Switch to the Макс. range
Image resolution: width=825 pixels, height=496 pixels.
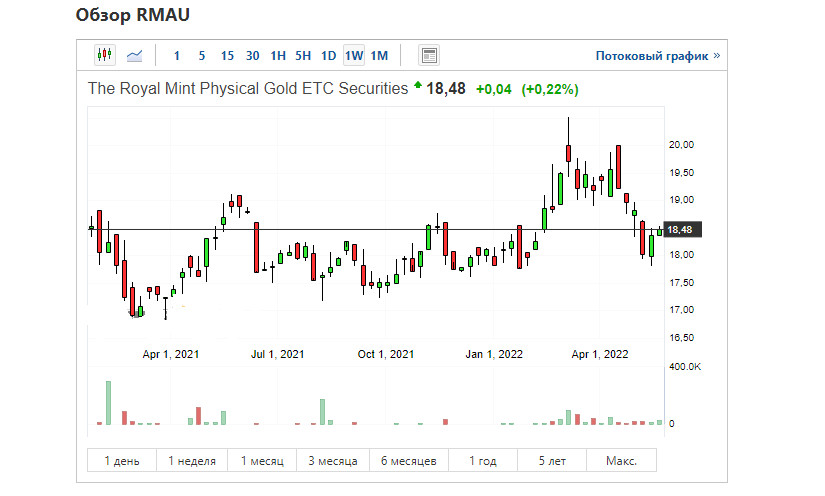(x=621, y=460)
